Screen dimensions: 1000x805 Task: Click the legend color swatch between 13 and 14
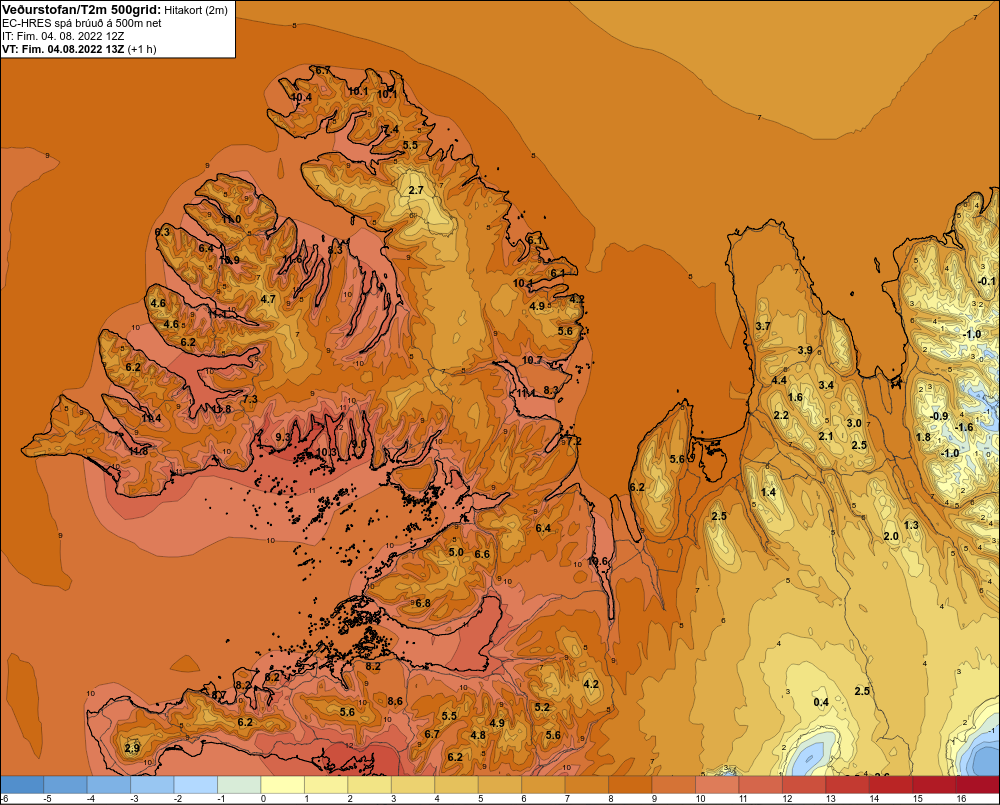click(x=848, y=785)
